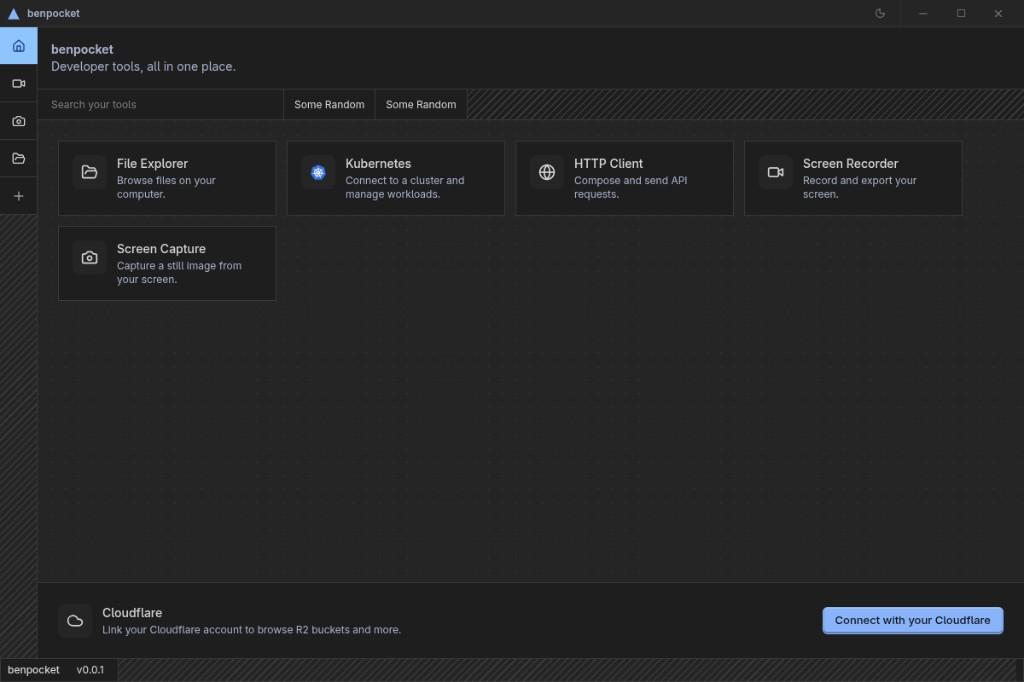The width and height of the screenshot is (1024, 682).
Task: Click 'Capture a still image' description text
Action: click(179, 272)
